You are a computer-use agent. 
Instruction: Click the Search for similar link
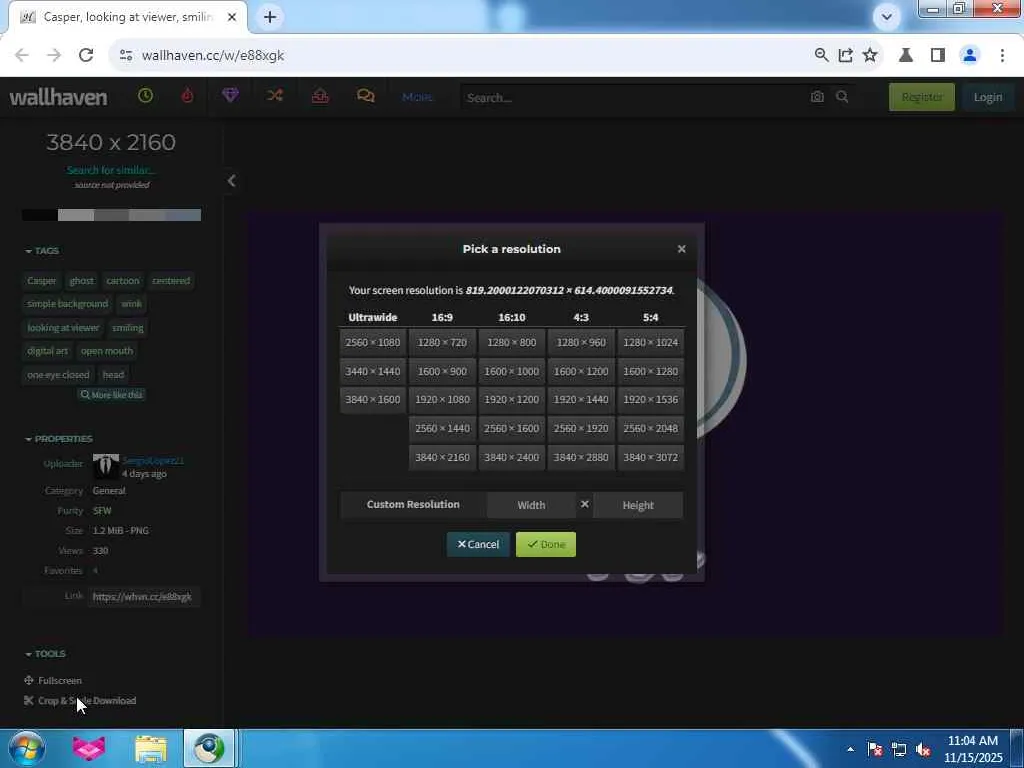[111, 170]
